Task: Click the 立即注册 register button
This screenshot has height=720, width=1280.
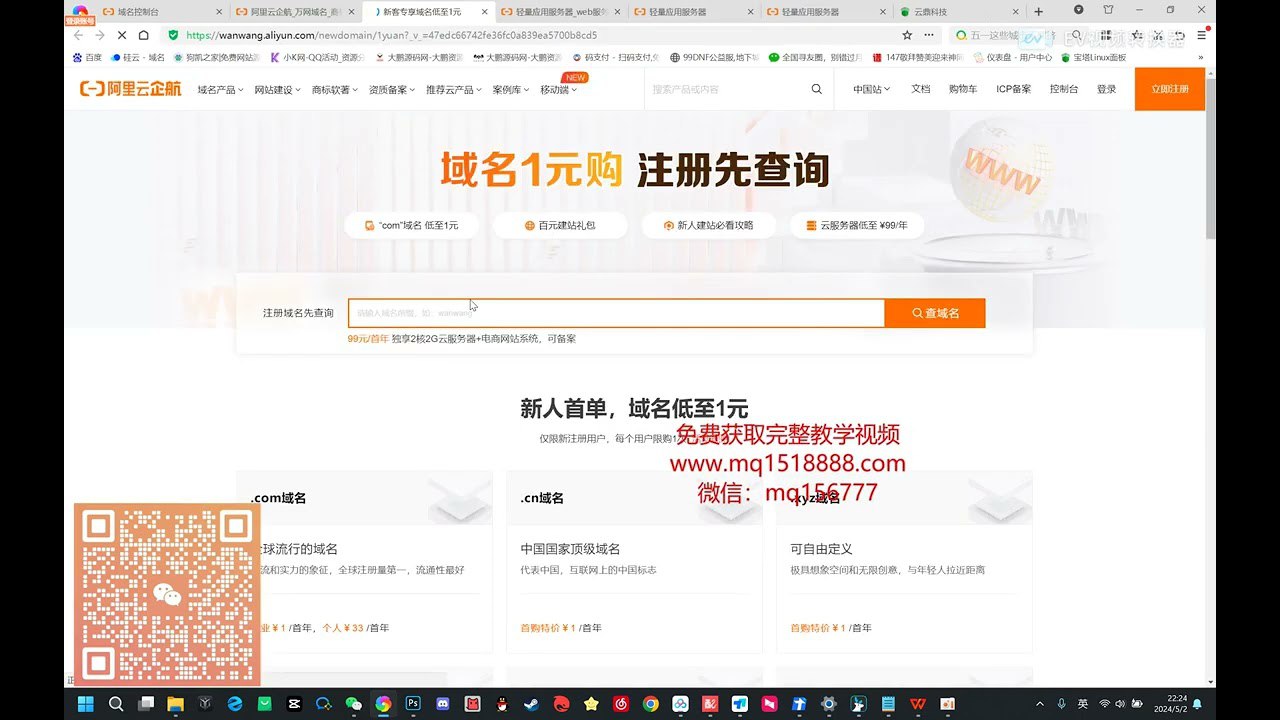Action: [x=1169, y=88]
